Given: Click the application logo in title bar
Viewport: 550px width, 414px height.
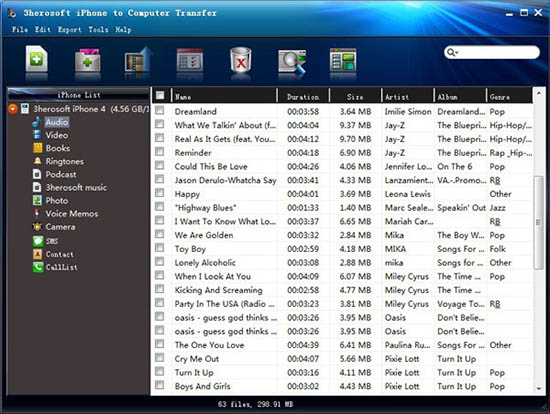Looking at the screenshot, I should coord(12,13).
